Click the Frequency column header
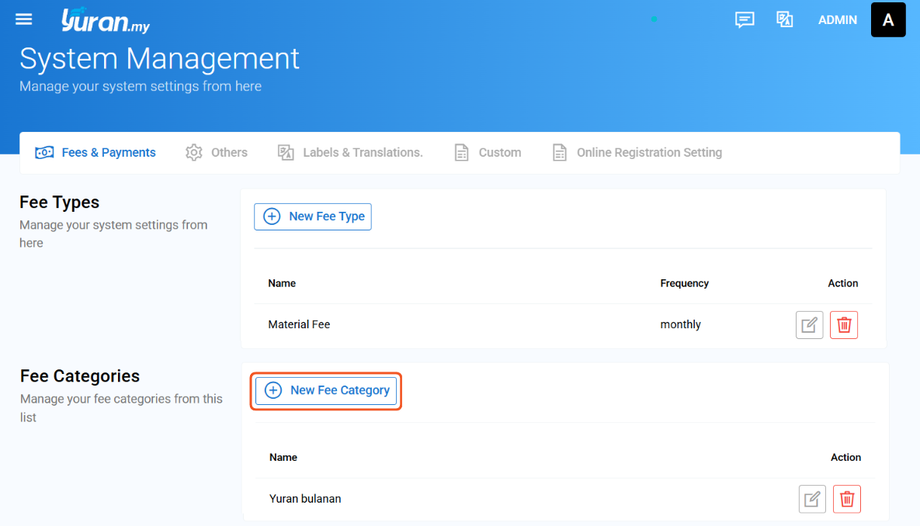Image resolution: width=920 pixels, height=526 pixels. (684, 283)
